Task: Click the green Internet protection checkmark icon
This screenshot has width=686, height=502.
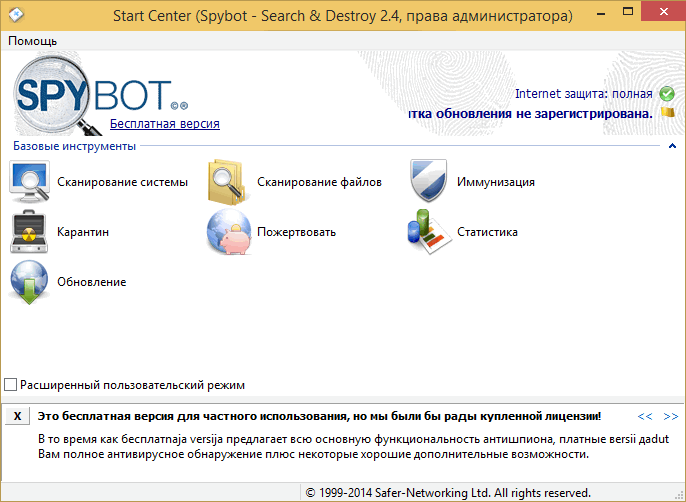Action: (667, 94)
